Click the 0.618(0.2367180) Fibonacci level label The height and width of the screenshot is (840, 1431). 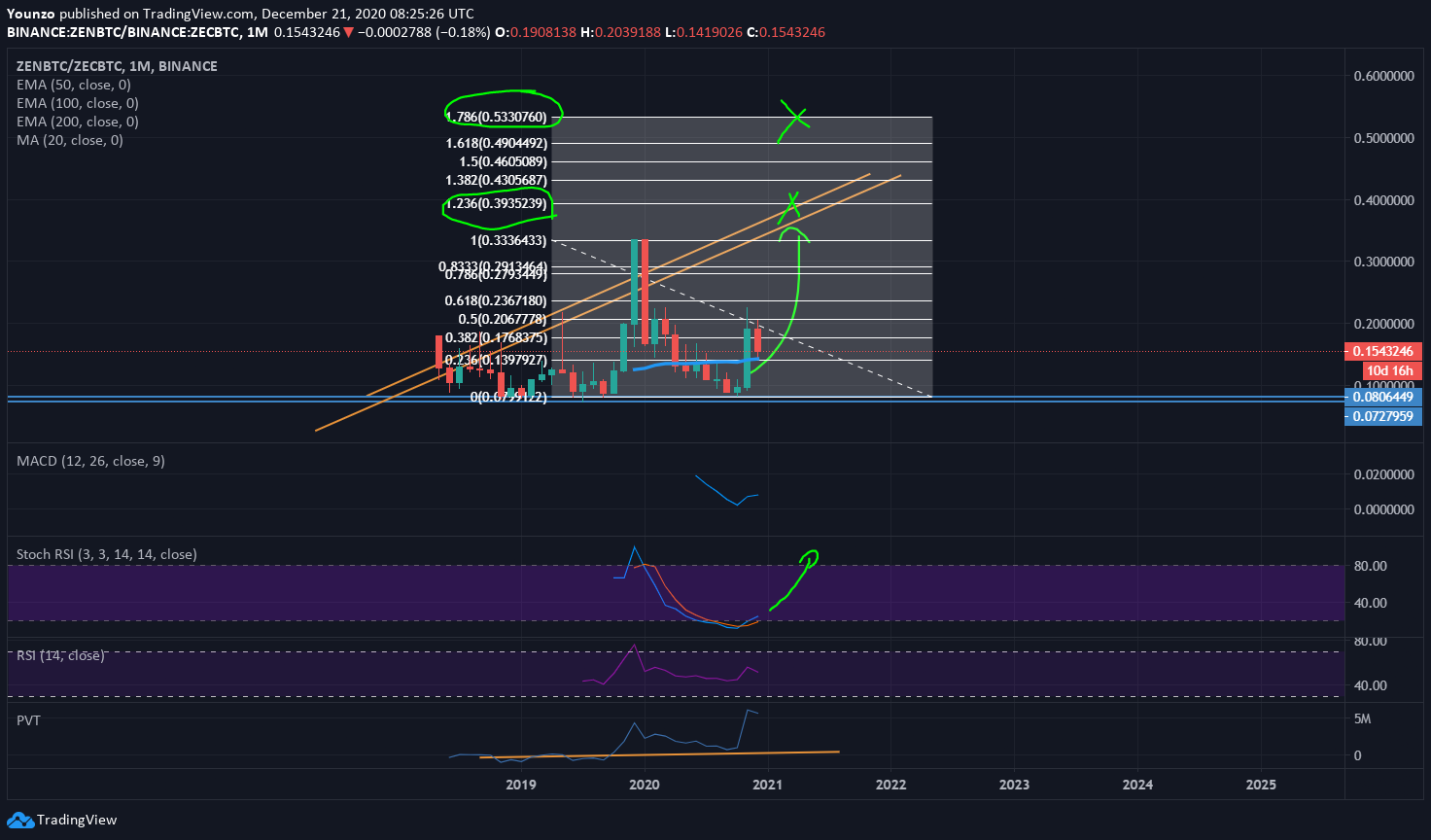(497, 300)
